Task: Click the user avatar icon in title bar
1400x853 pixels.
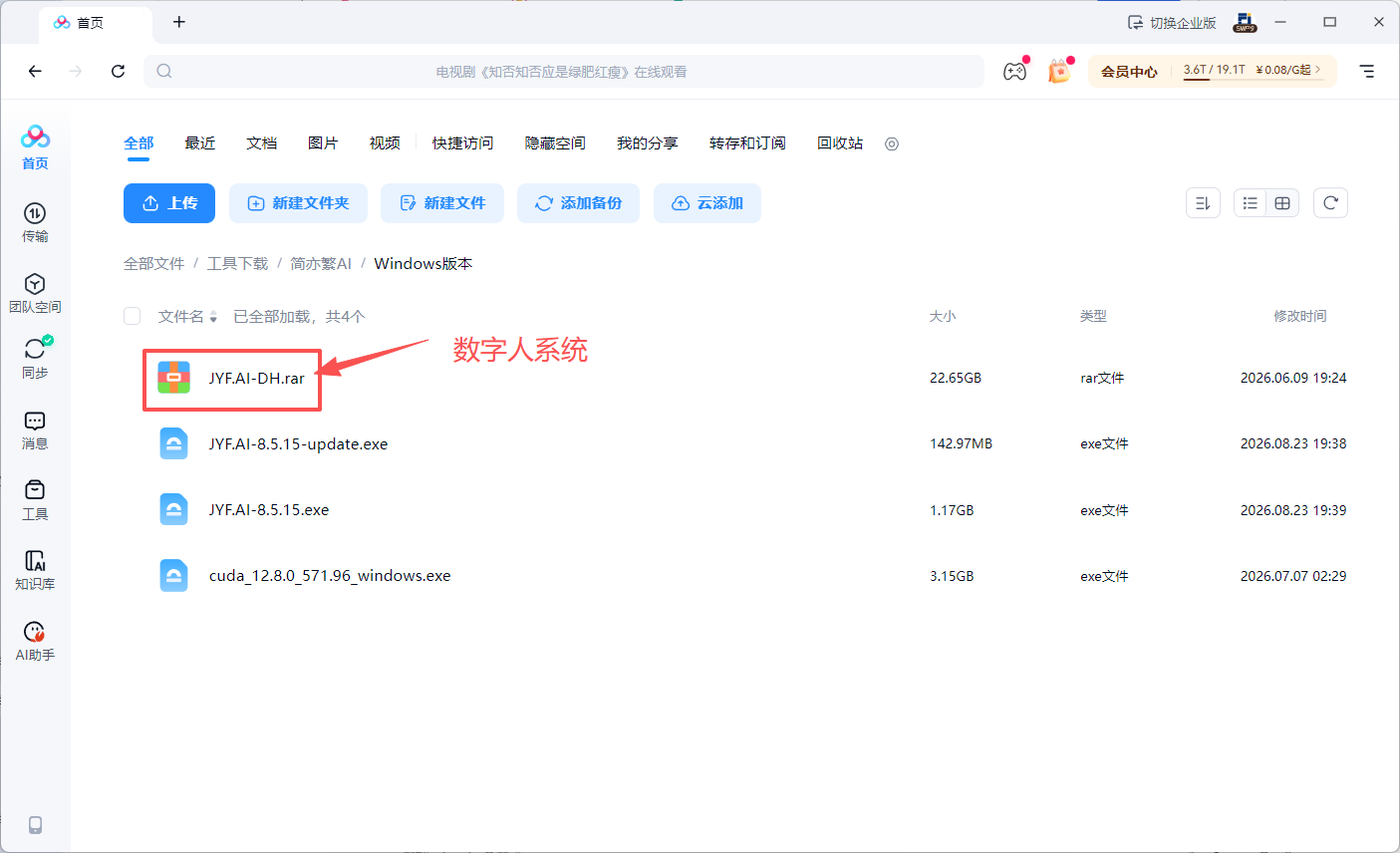Action: 1245,22
